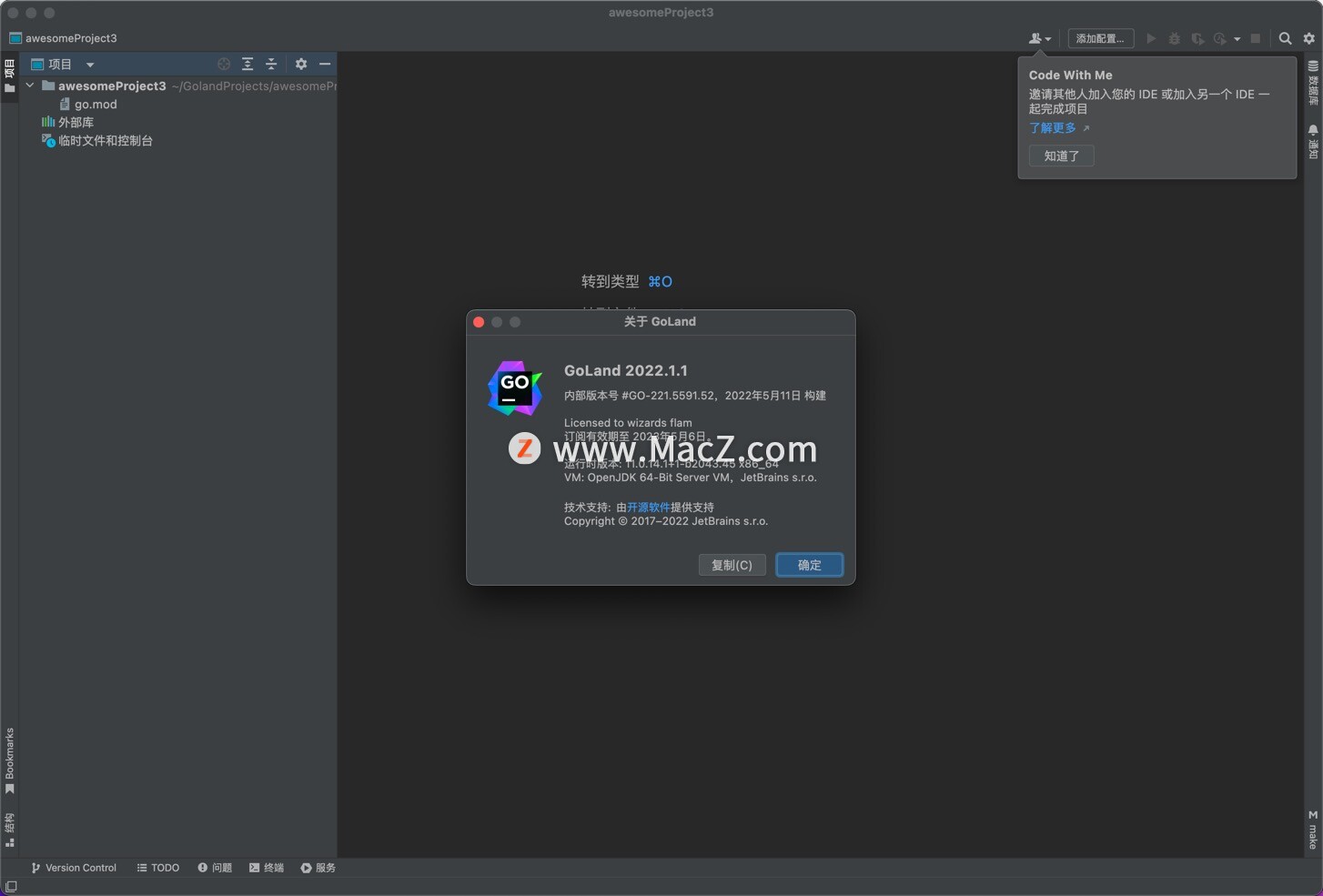Viewport: 1323px width, 896px height.
Task: Click Copyright © 2017–2022 JetBrains line
Action: [666, 521]
